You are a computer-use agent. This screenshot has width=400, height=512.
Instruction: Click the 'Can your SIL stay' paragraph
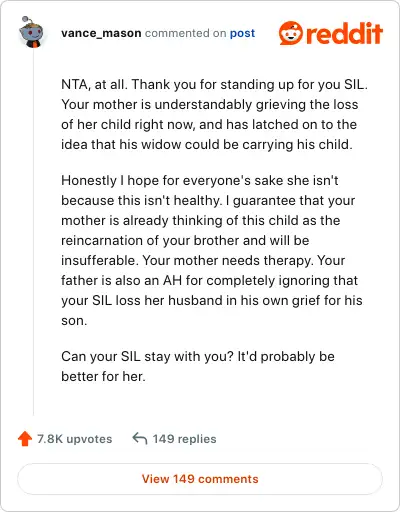click(198, 366)
